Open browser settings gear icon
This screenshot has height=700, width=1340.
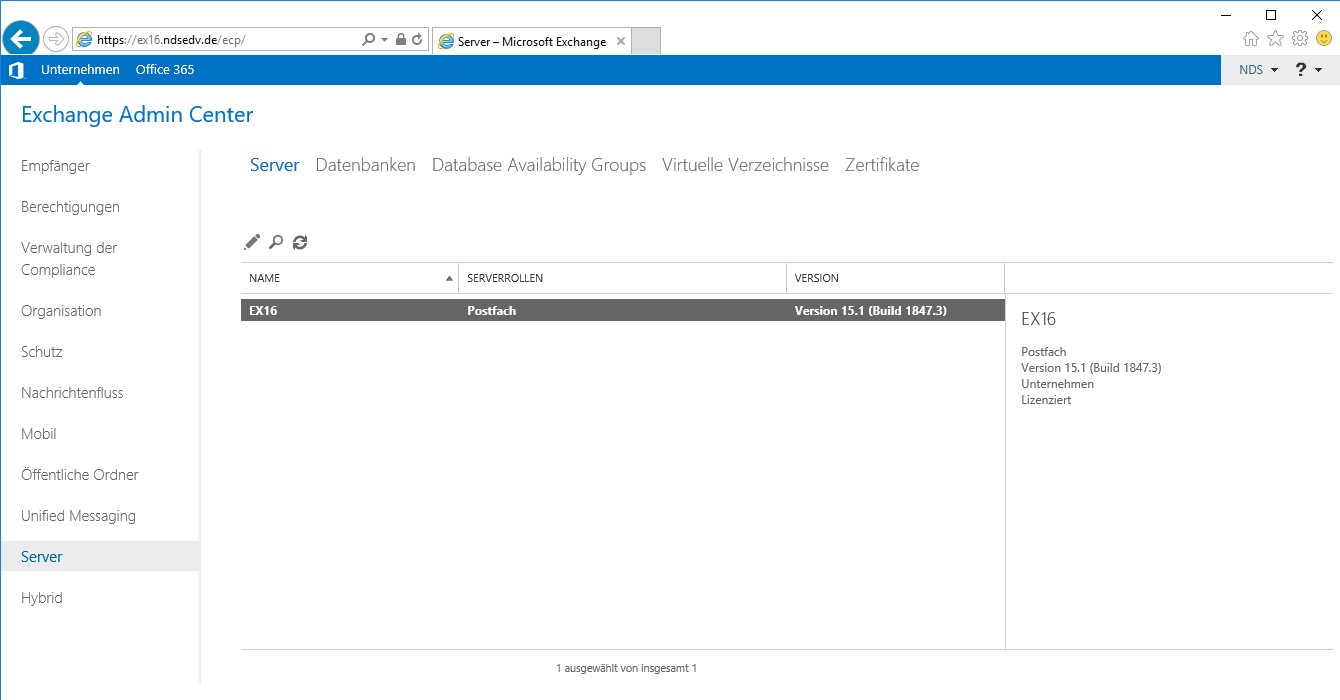click(1299, 39)
